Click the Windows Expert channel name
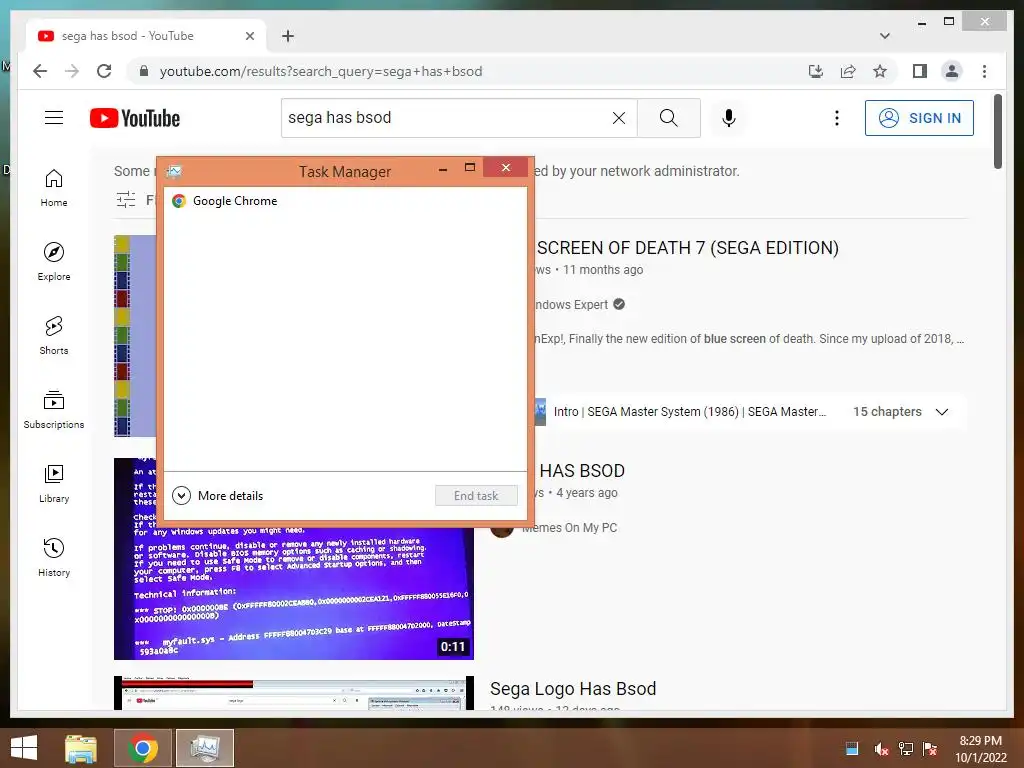1024x768 pixels. coord(571,304)
